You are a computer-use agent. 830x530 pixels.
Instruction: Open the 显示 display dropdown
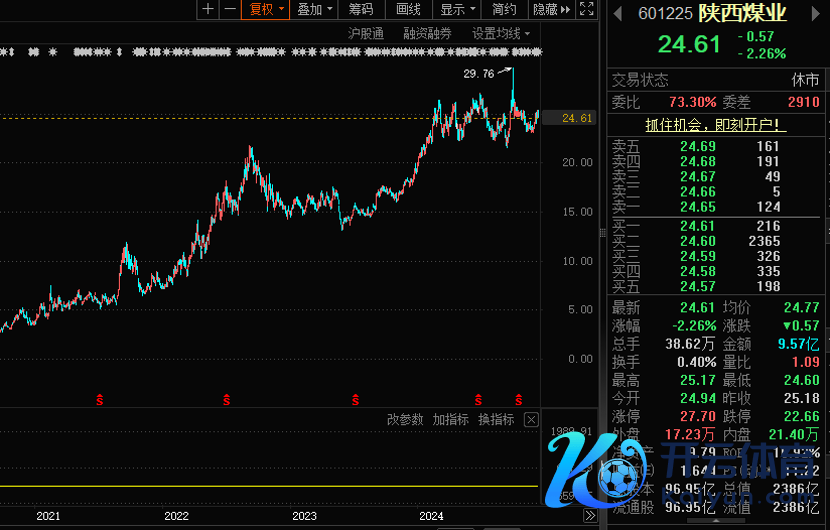(x=458, y=9)
